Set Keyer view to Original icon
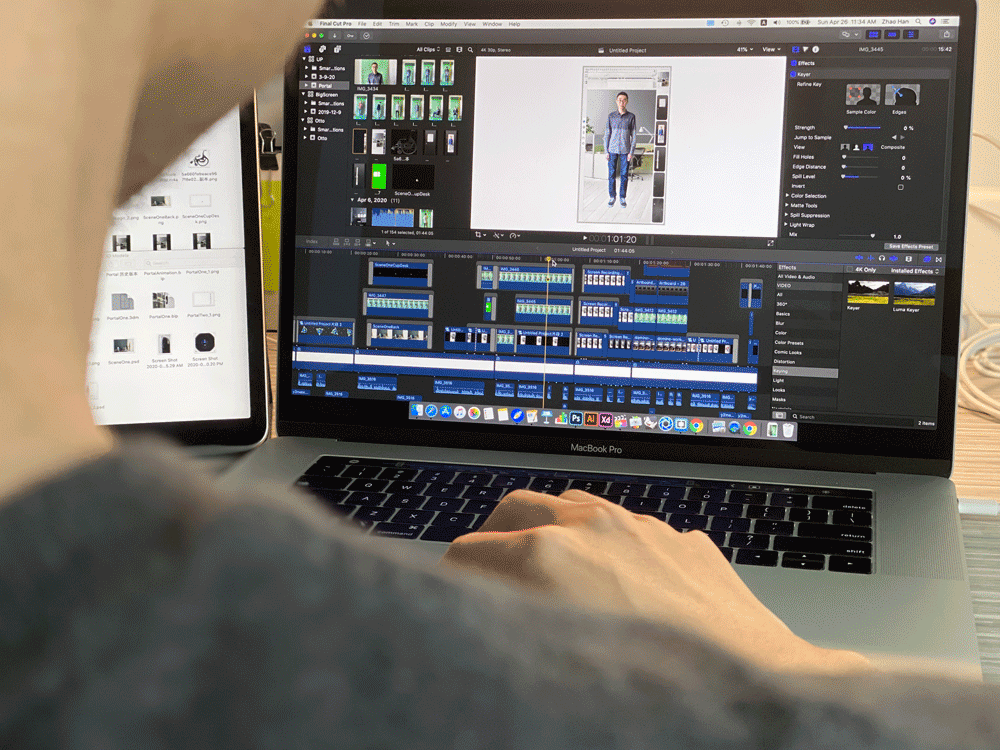Viewport: 1000px width, 750px height. pyautogui.click(x=845, y=147)
